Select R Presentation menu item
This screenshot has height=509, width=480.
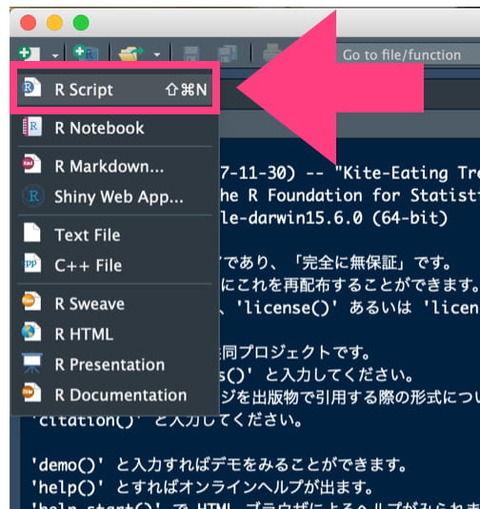115,365
